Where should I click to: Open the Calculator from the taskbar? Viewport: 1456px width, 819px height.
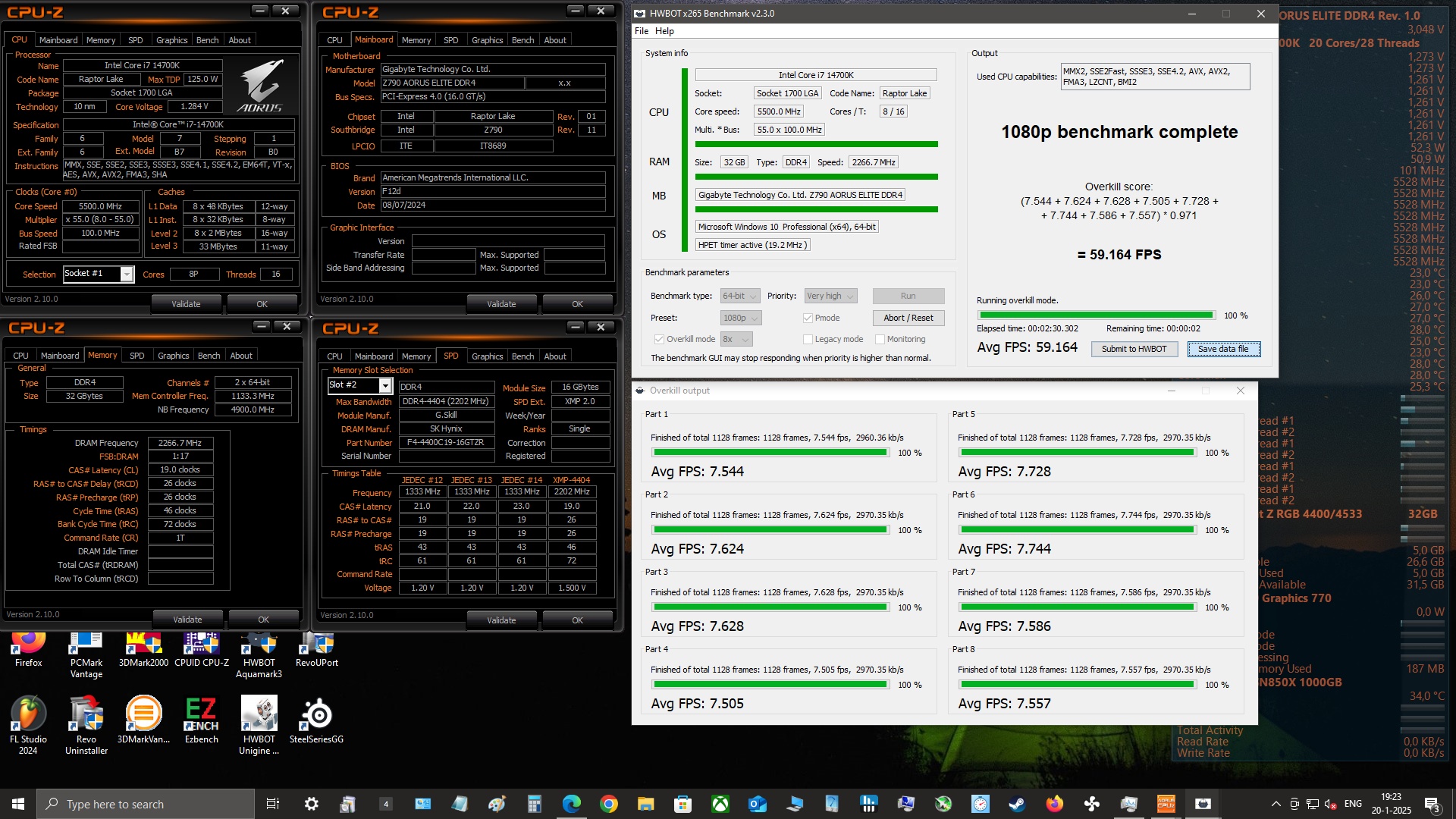[534, 804]
